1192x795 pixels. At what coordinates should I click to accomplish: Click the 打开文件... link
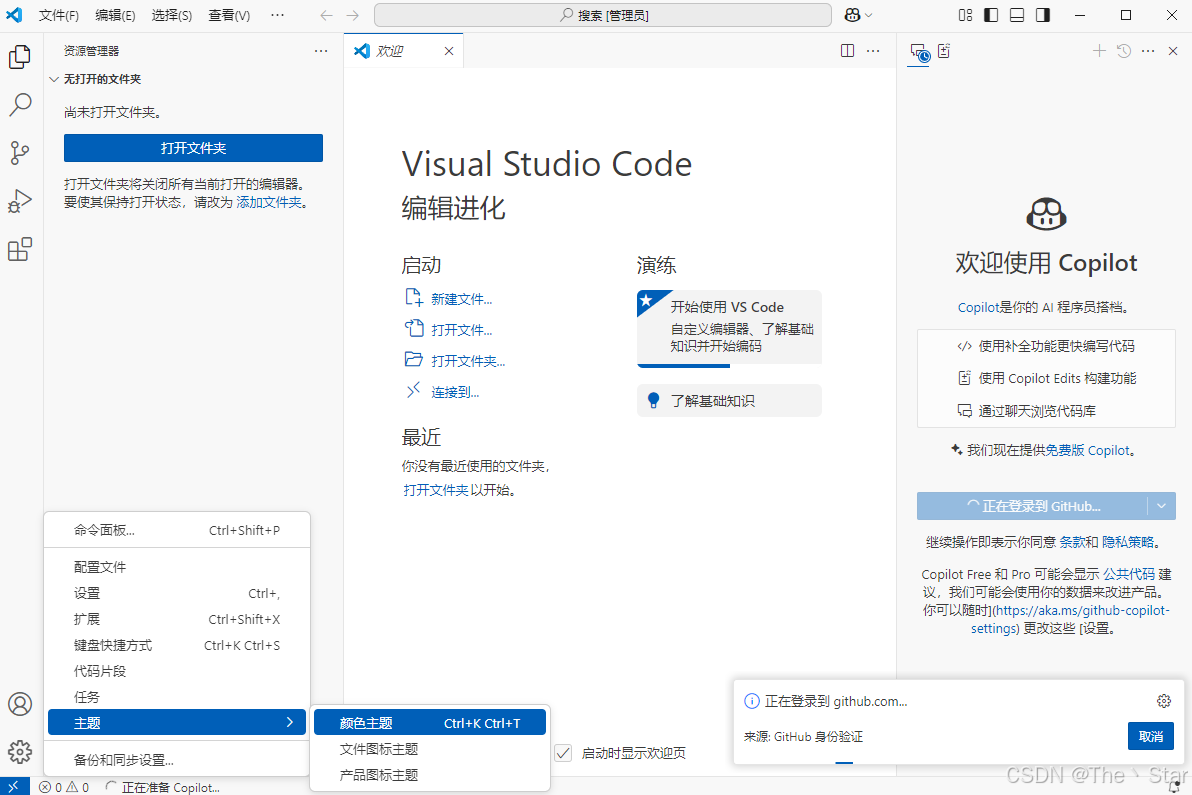(461, 330)
